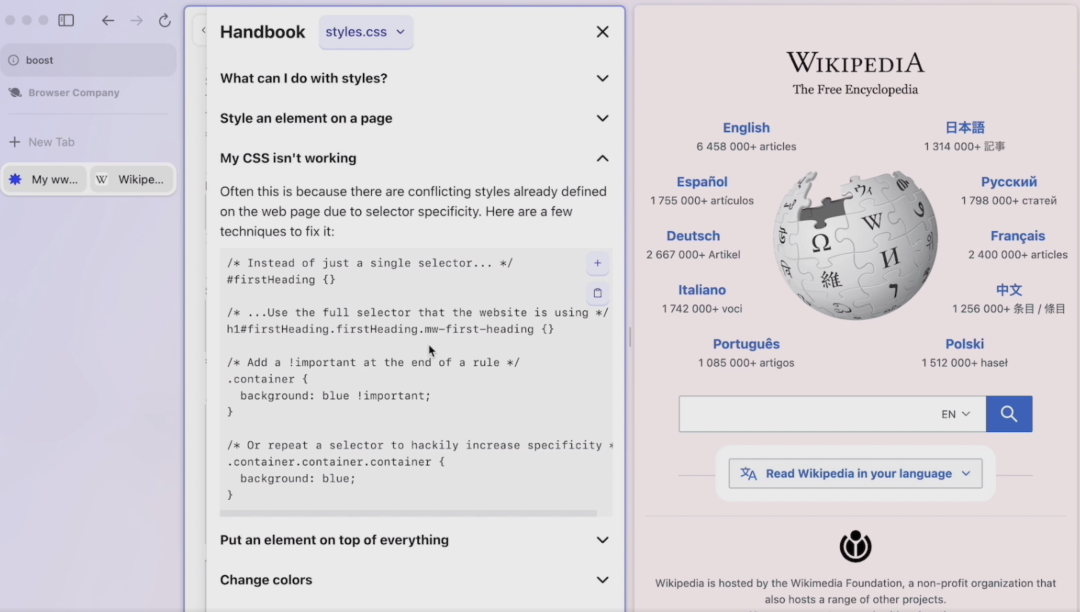The width and height of the screenshot is (1080, 612).
Task: Insert code snippet with plus icon
Action: [597, 263]
